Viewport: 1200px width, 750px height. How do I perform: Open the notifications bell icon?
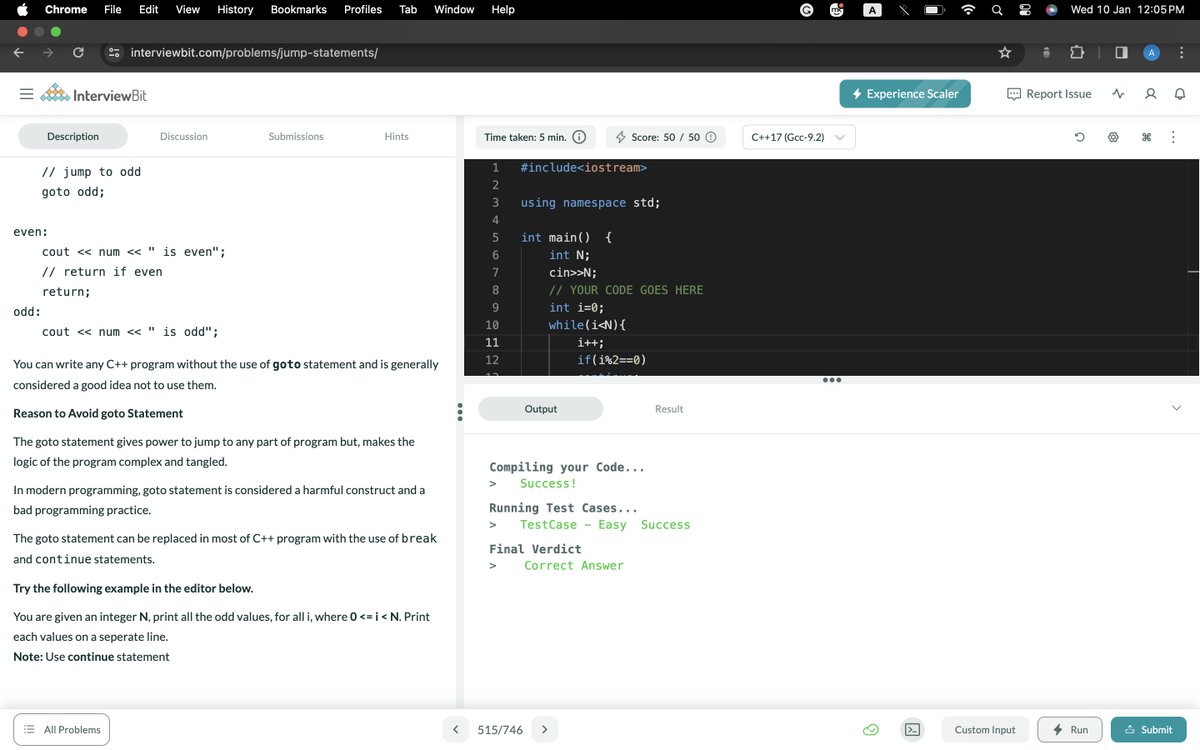1179,94
